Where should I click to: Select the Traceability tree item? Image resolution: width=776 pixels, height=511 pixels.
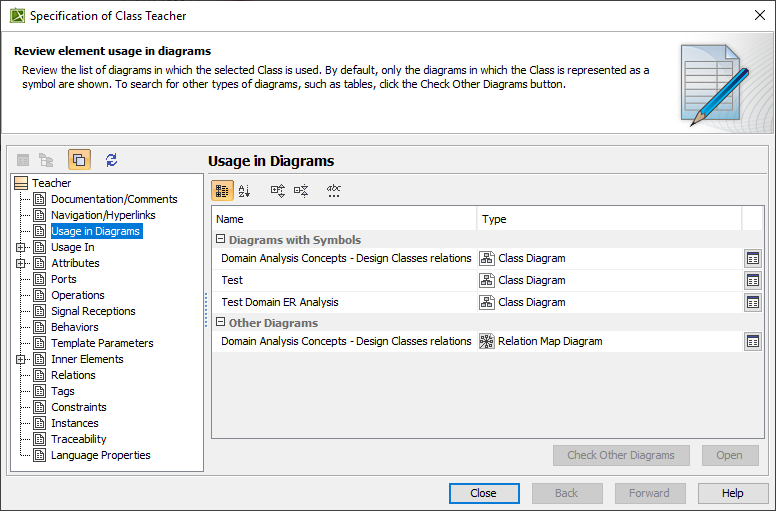[79, 439]
